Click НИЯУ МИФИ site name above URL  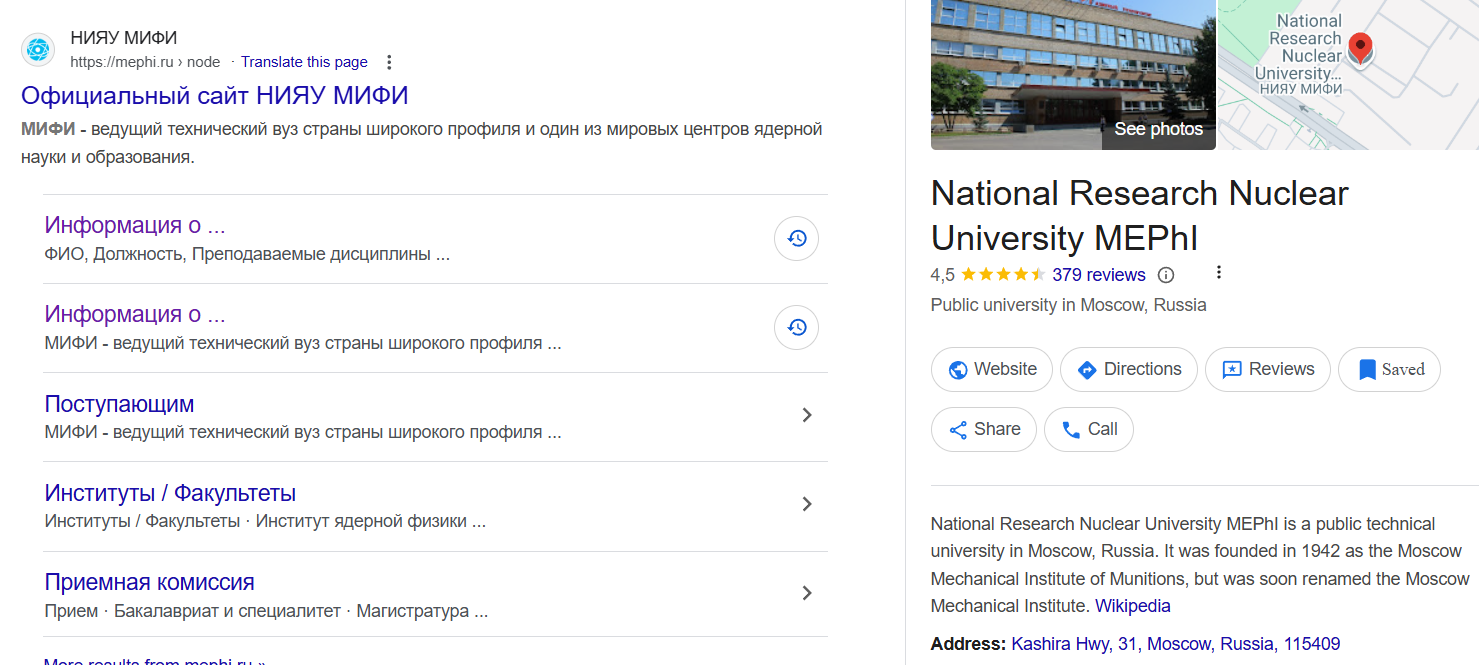click(x=124, y=38)
